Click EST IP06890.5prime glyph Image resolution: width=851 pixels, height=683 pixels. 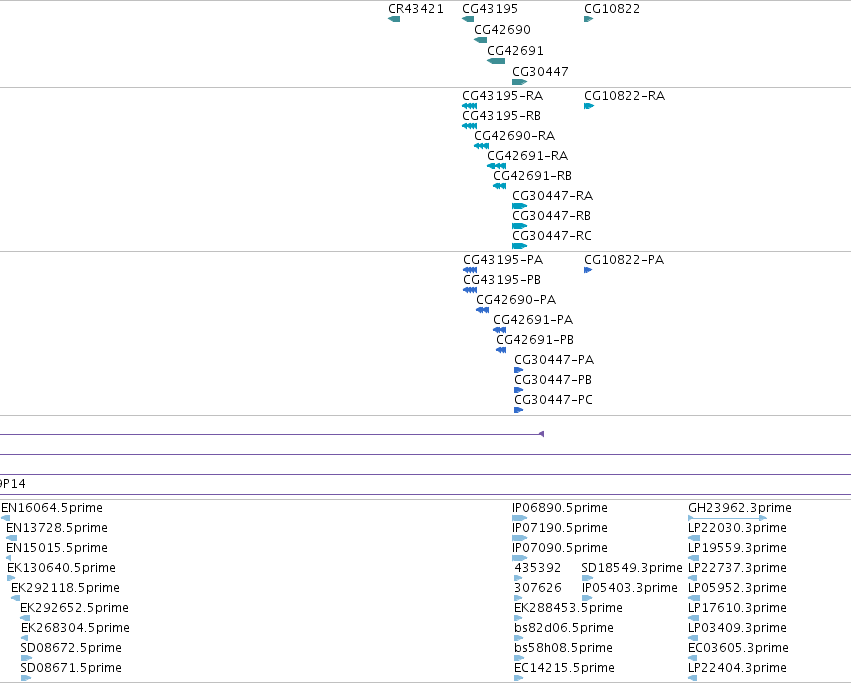pyautogui.click(x=519, y=518)
